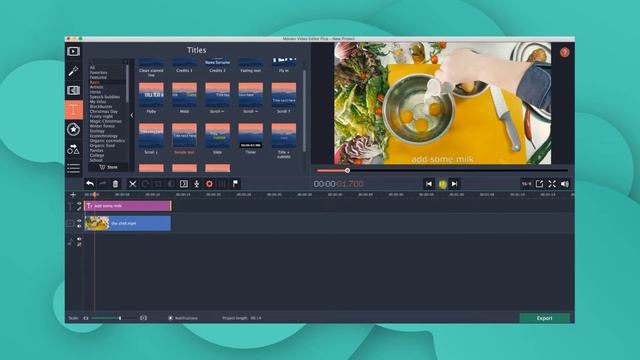Screen dimensions: 640x360
Task: Toggle the audio track volume icon
Action: coord(79,239)
